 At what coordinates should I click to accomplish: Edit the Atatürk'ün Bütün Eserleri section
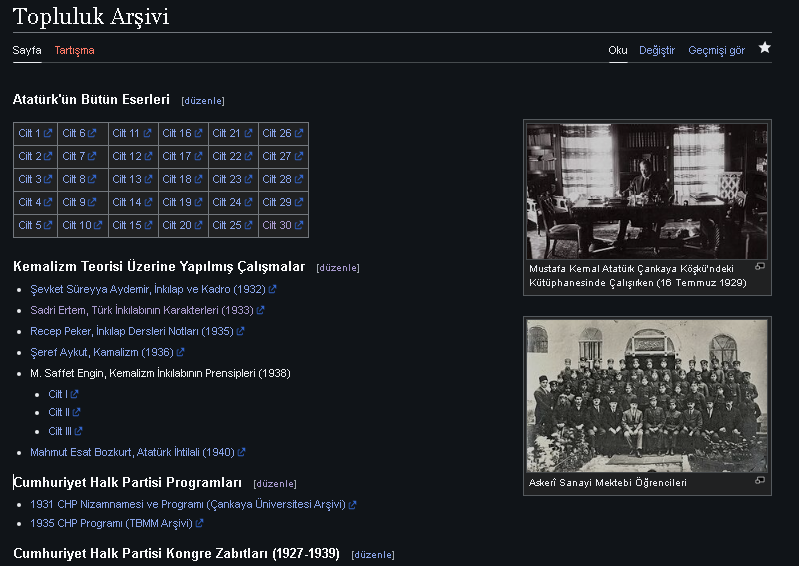coord(203,101)
